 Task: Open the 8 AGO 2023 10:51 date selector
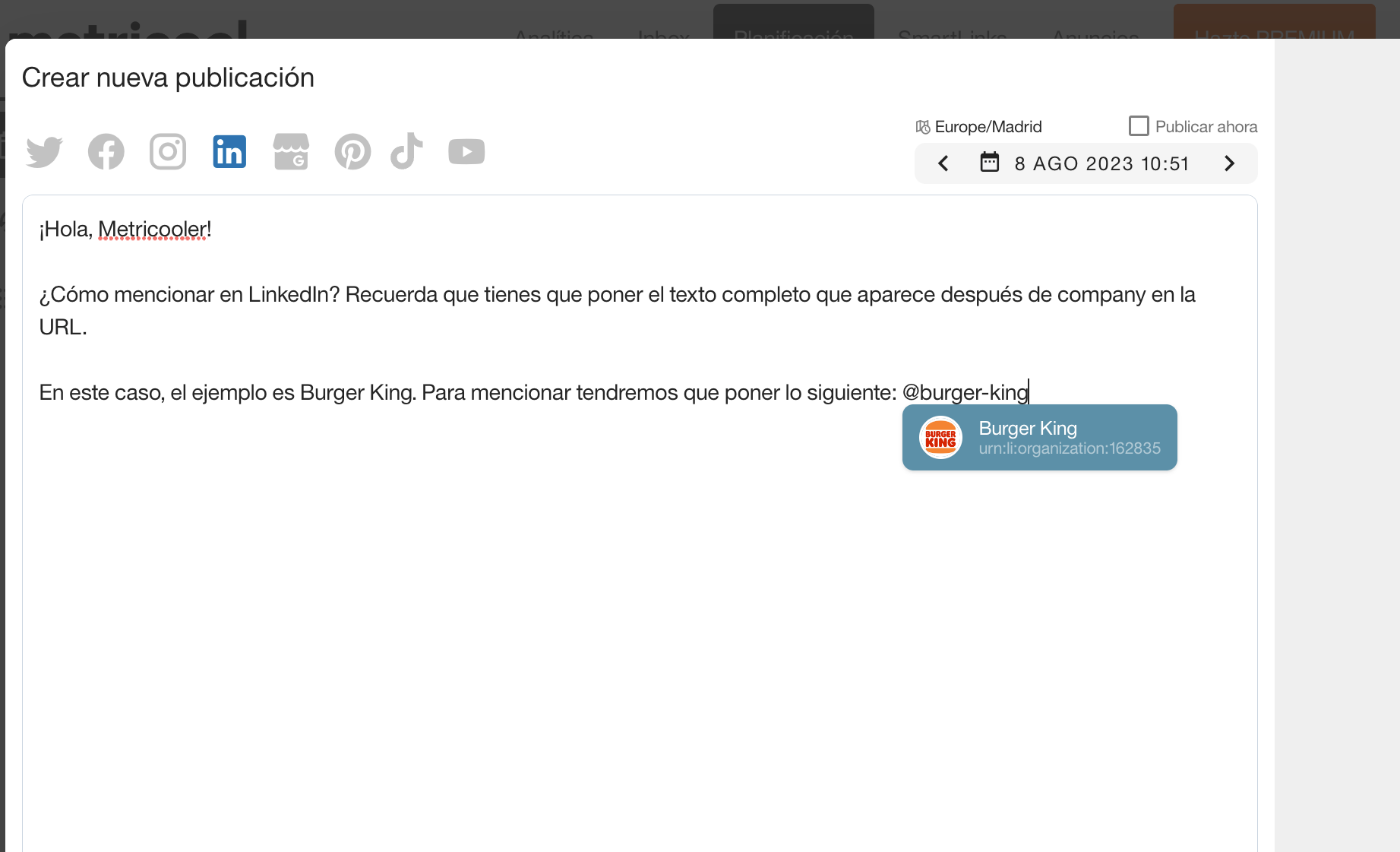(1101, 163)
